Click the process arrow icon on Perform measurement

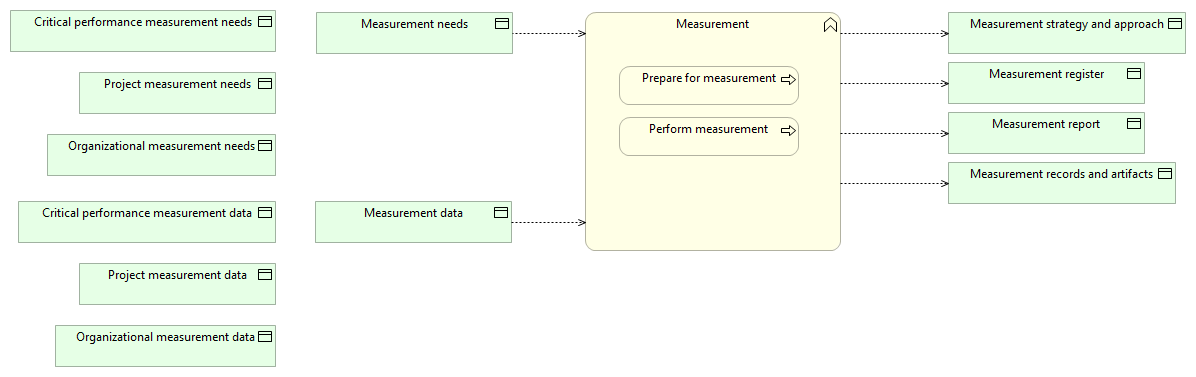(789, 130)
